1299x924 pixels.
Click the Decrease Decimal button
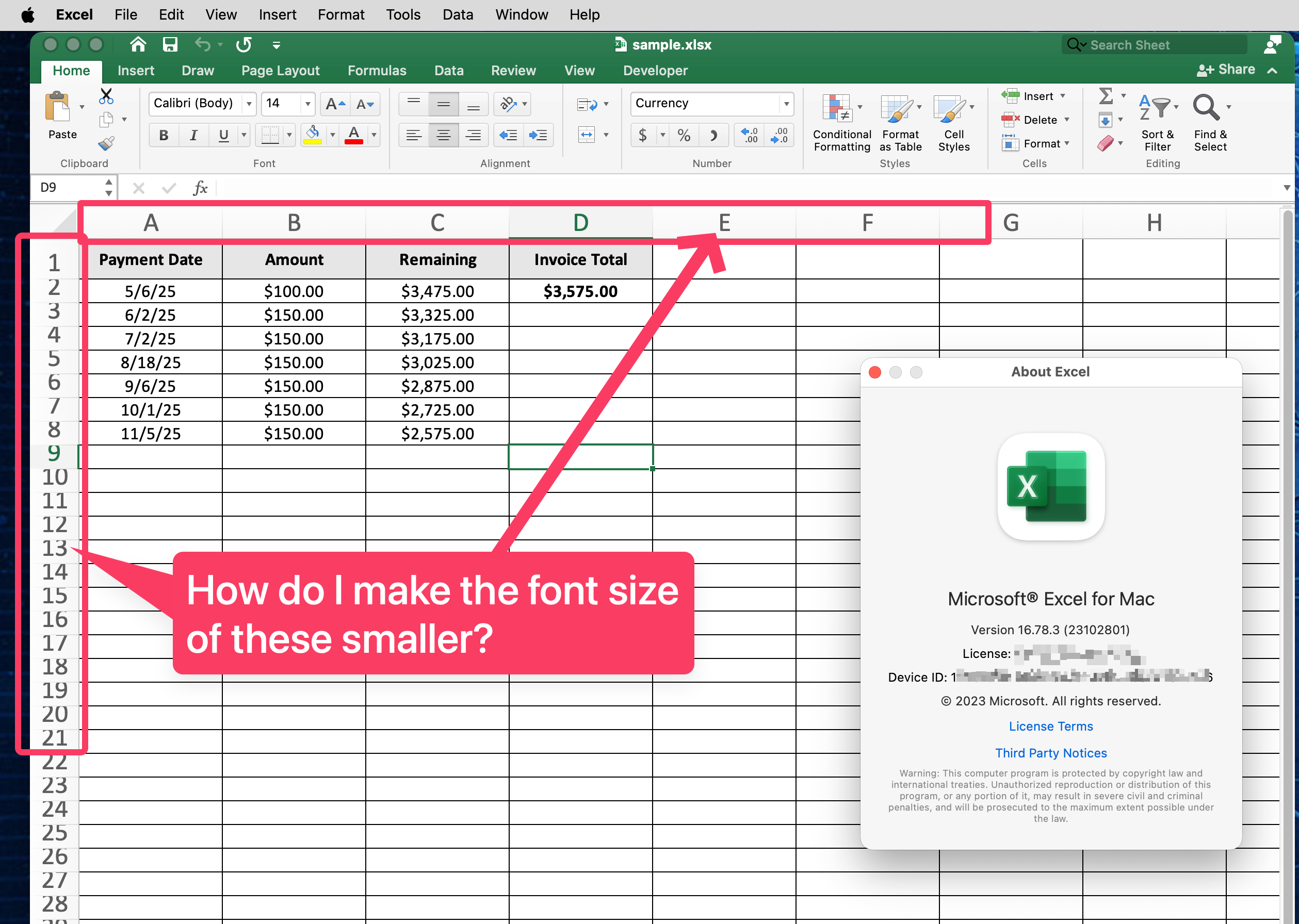click(778, 135)
